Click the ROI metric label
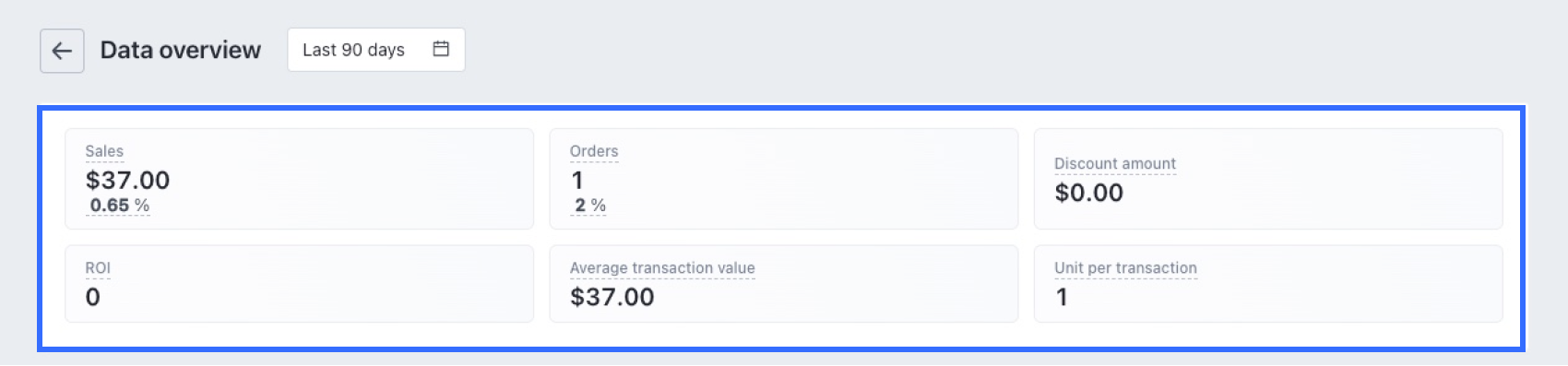 coord(98,268)
